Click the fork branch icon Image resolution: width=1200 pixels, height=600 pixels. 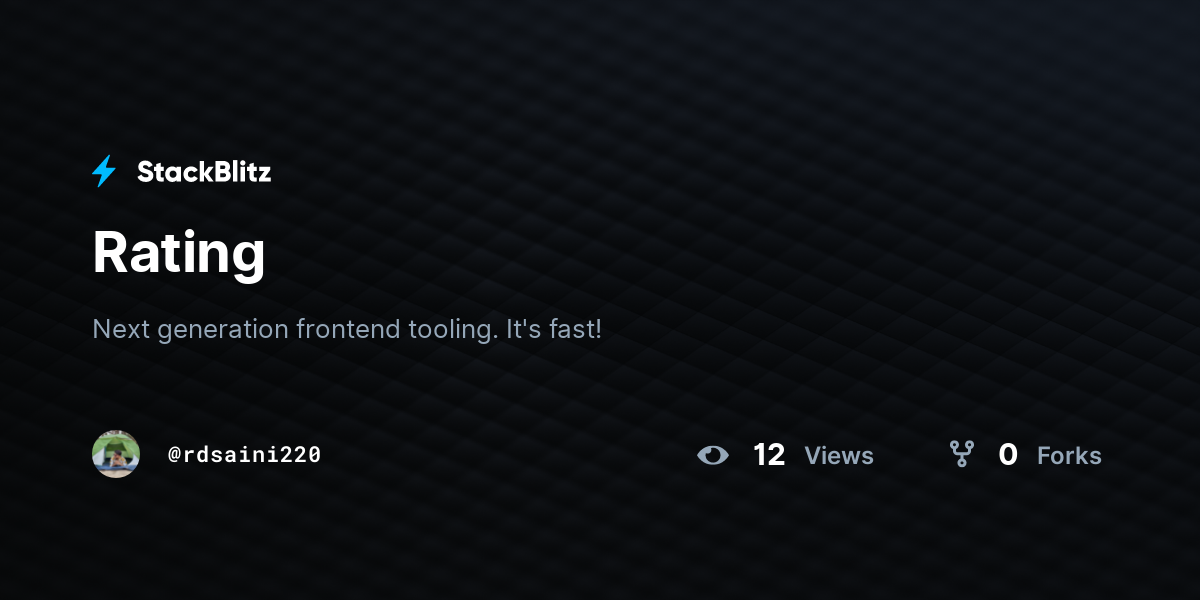[x=962, y=455]
